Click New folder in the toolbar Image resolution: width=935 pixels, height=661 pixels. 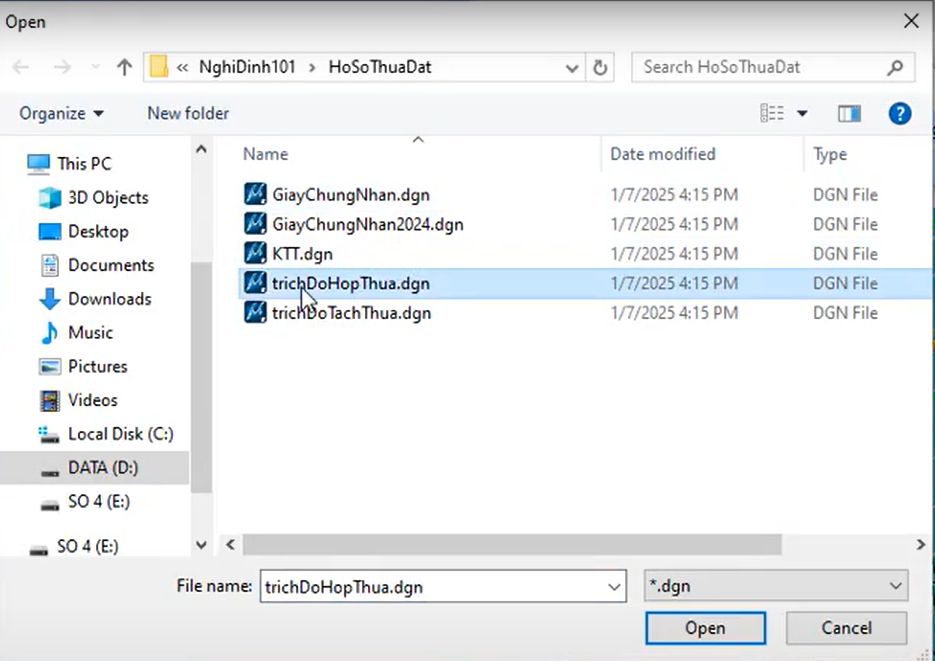[x=188, y=114]
